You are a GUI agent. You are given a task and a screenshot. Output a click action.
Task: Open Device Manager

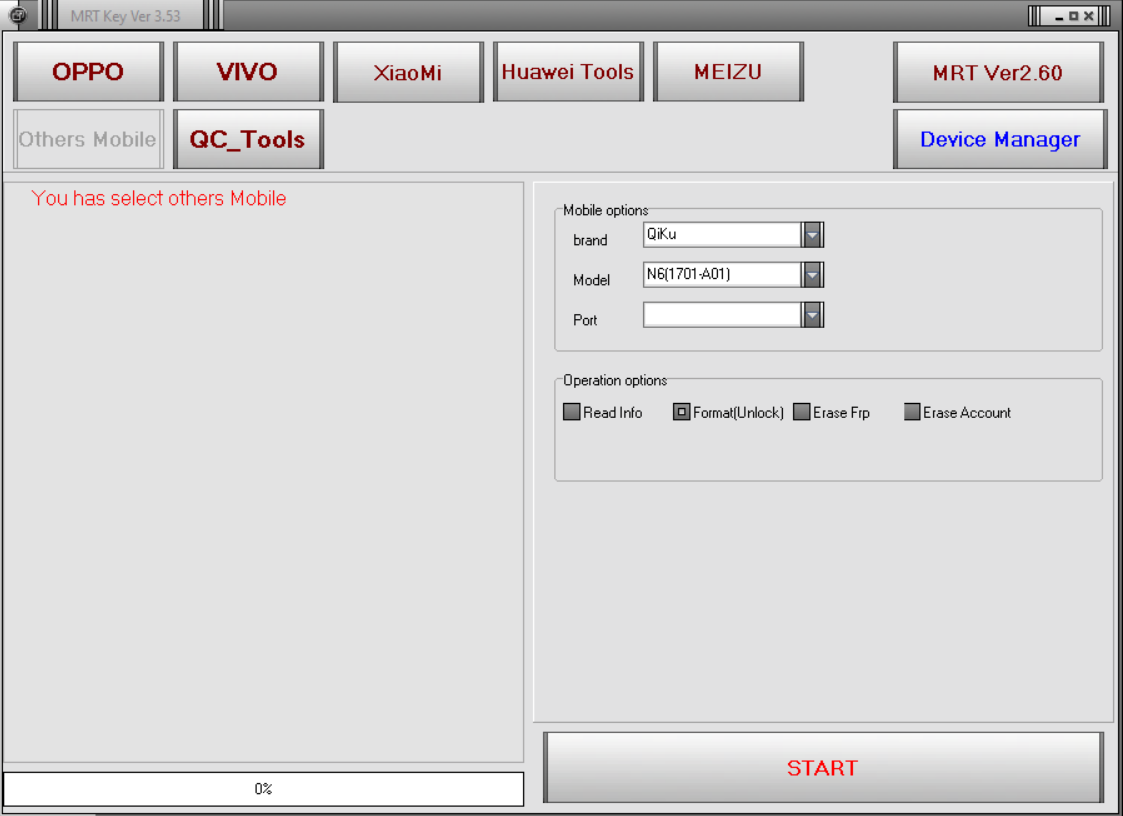point(1000,139)
